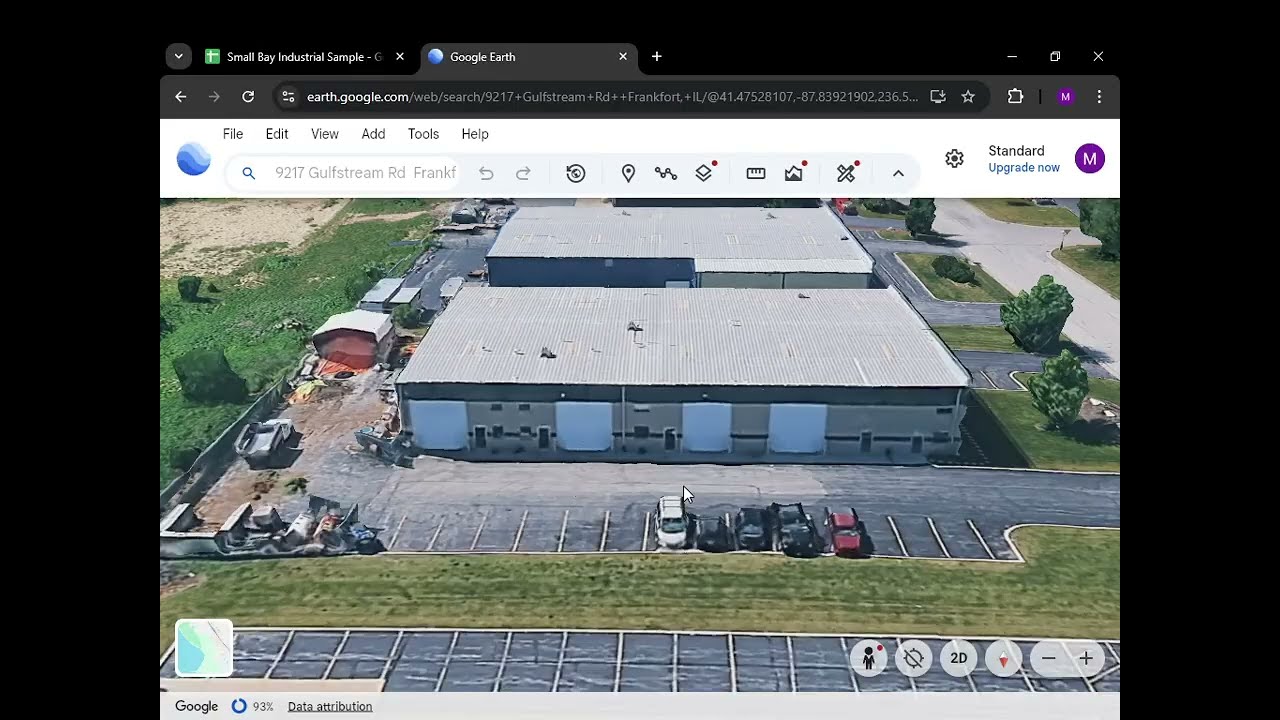Screen dimensions: 1280x720
Task: Toggle the 2D view button
Action: point(958,658)
